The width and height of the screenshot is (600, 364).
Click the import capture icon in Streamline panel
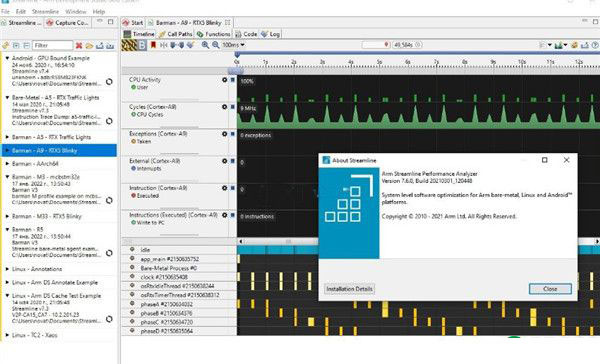pos(110,46)
